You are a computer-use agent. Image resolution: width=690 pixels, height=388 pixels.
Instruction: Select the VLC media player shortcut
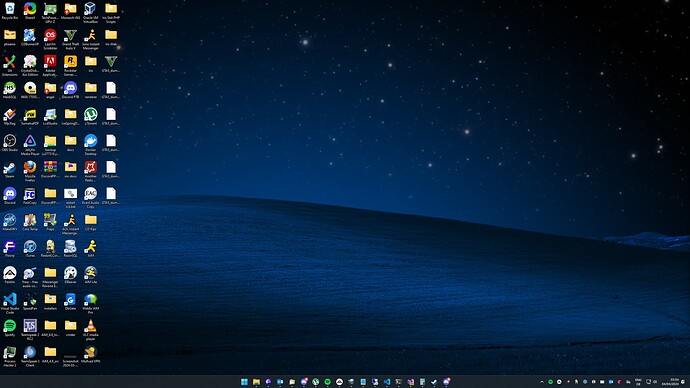[x=91, y=329]
